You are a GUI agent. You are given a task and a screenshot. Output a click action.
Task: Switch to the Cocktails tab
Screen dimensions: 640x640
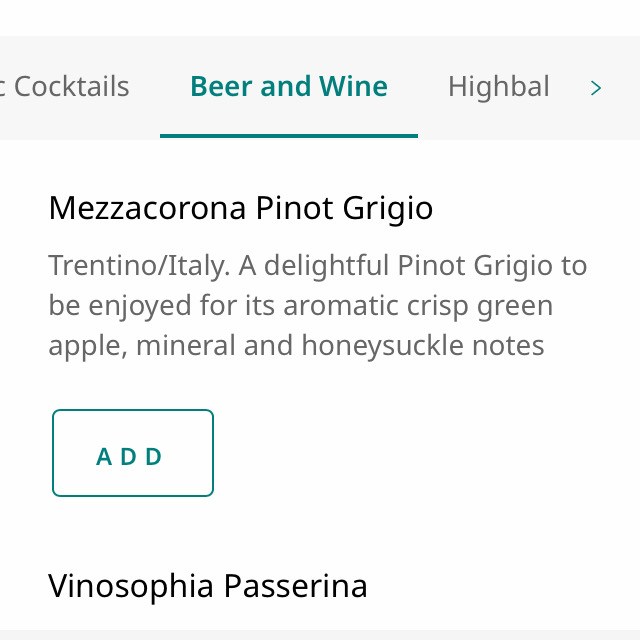[68, 87]
